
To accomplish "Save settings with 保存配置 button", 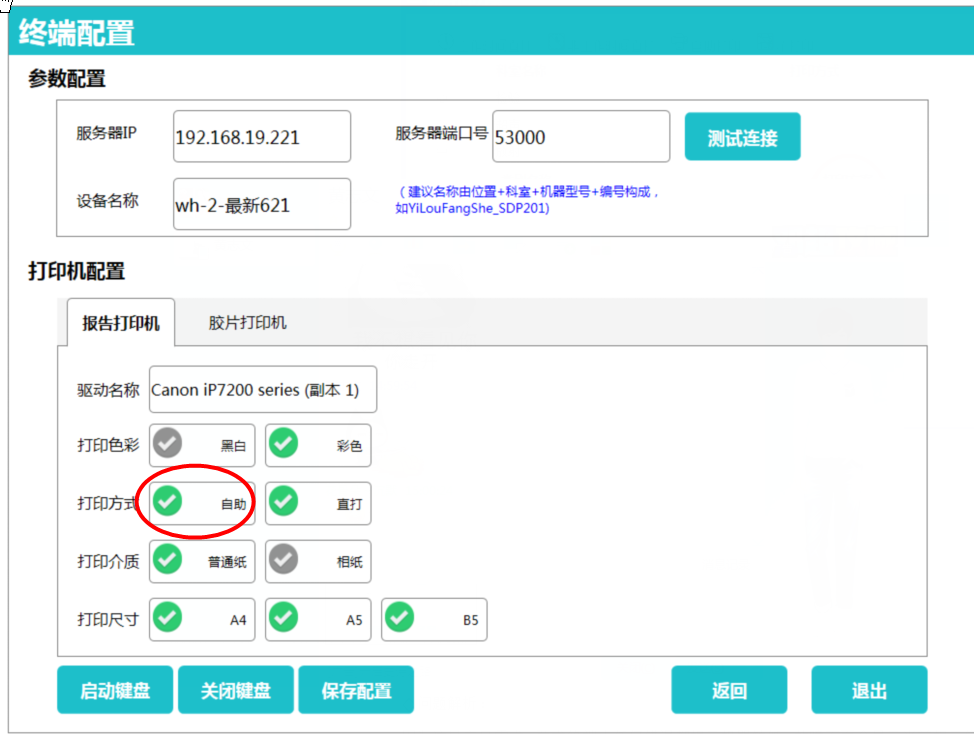I will tap(356, 690).
